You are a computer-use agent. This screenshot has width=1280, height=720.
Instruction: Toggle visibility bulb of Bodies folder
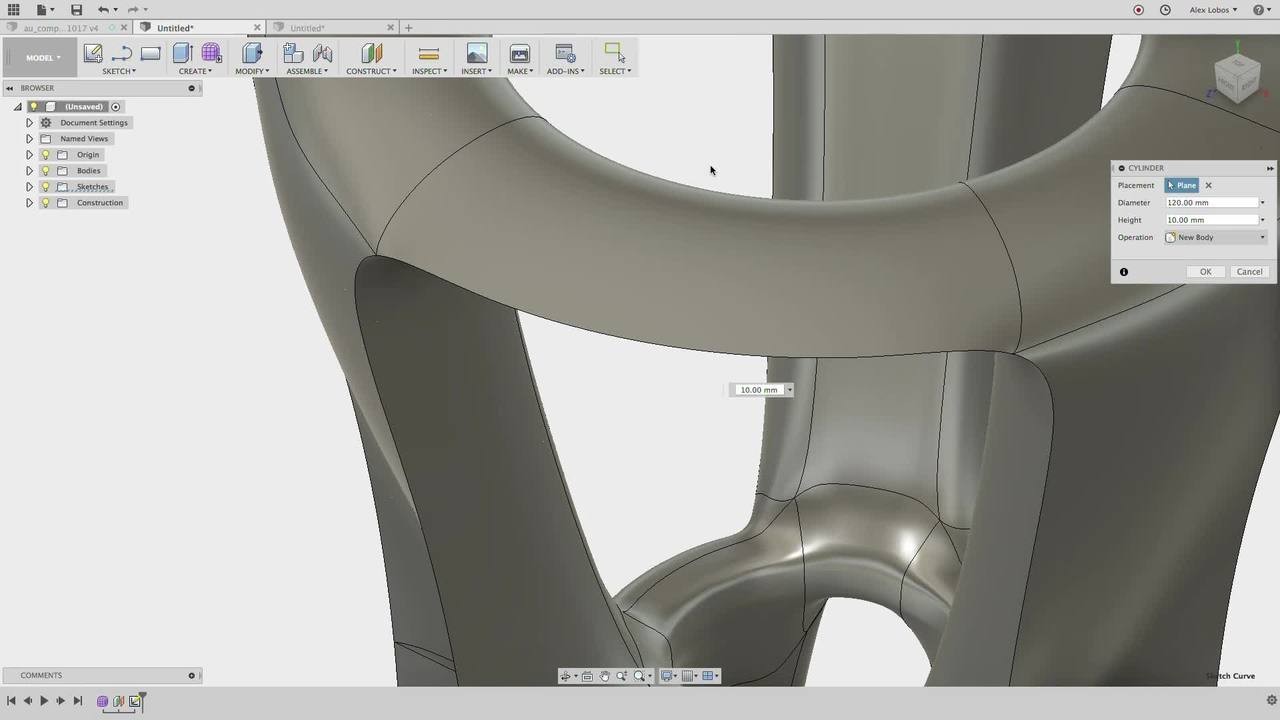tap(45, 171)
